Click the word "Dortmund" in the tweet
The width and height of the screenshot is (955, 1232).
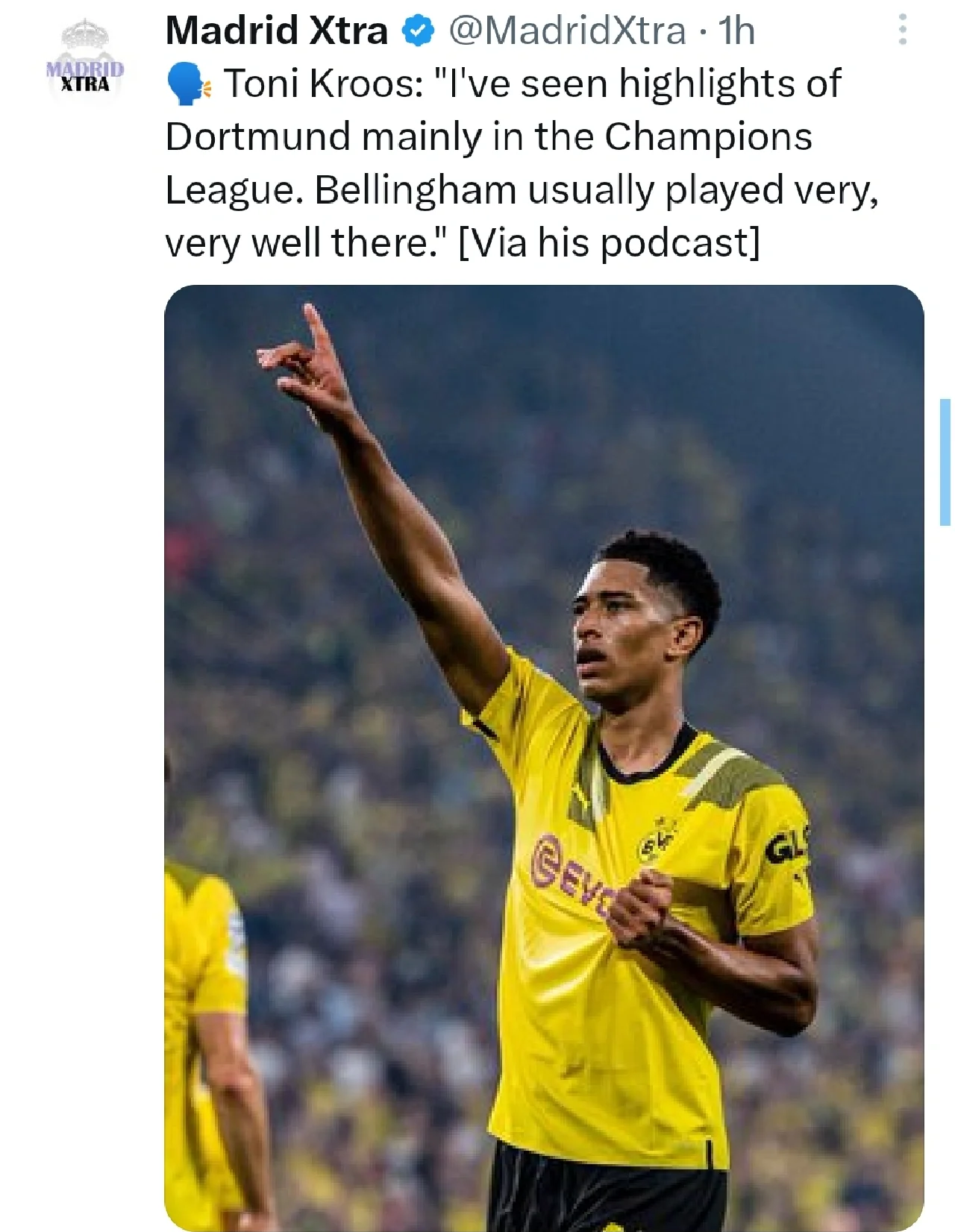pyautogui.click(x=257, y=137)
